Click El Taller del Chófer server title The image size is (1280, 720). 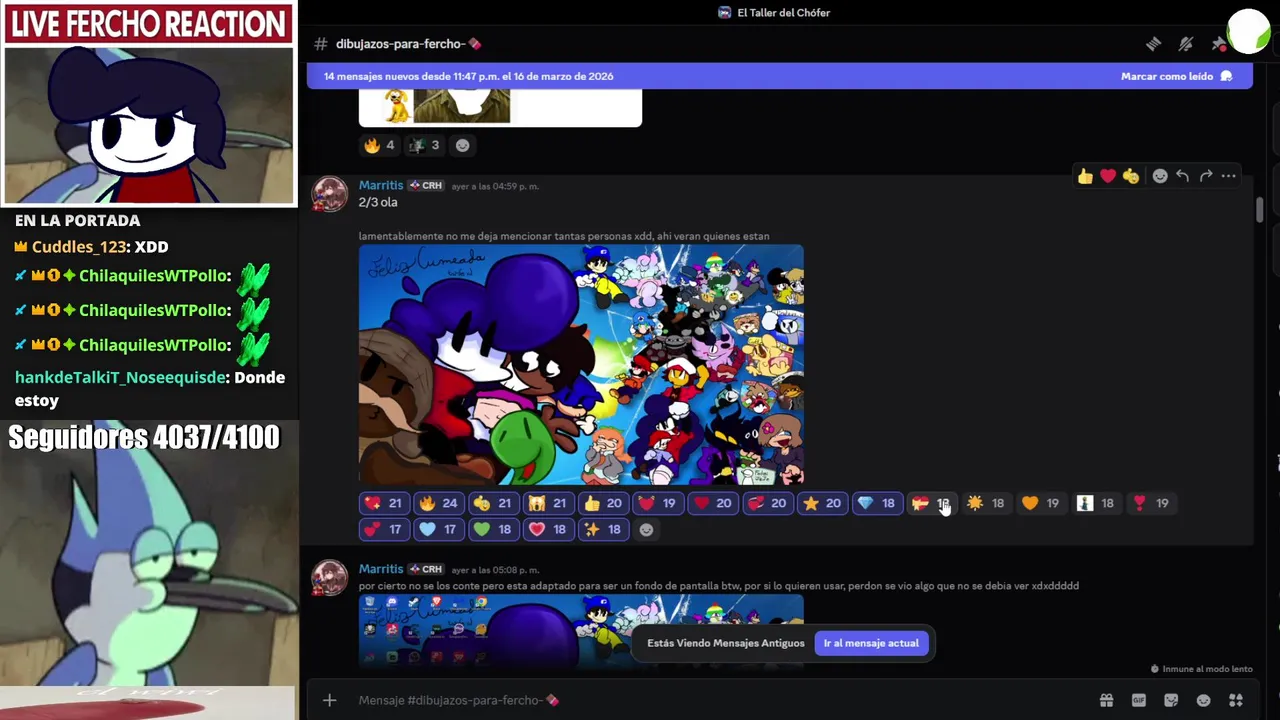[784, 13]
